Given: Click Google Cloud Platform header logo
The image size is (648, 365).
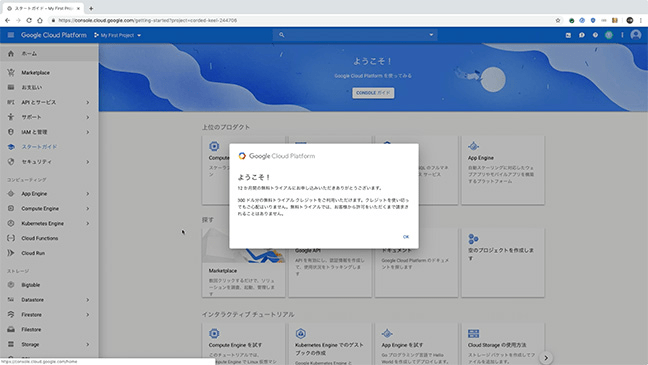Looking at the screenshot, I should pyautogui.click(x=54, y=35).
